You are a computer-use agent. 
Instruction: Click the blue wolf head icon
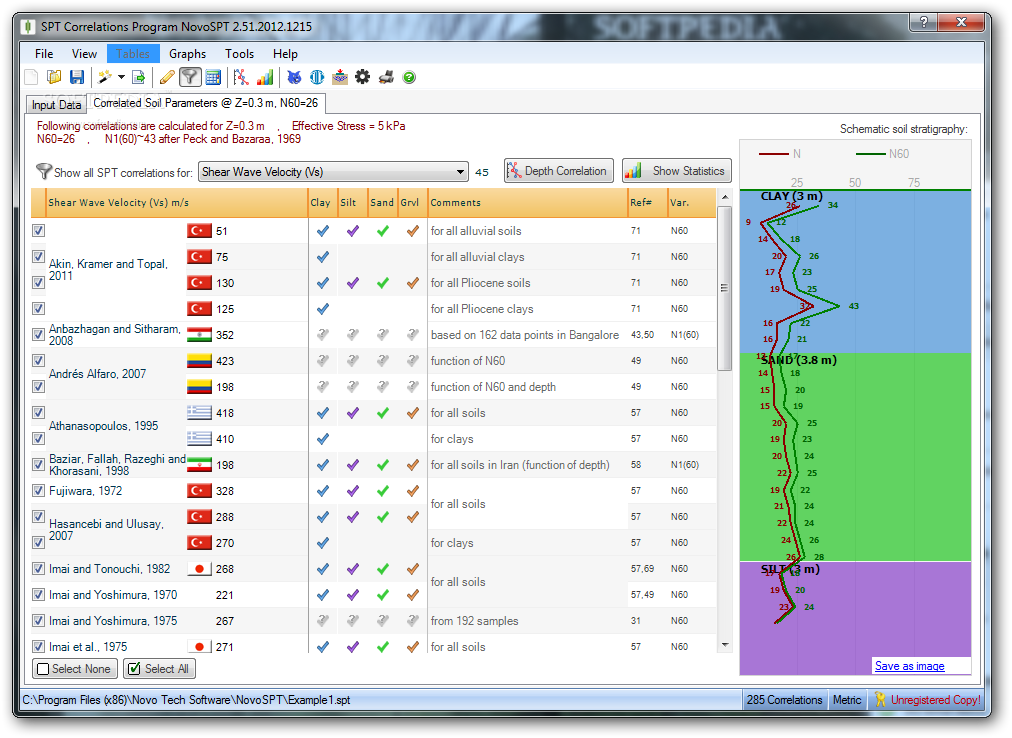coord(294,77)
